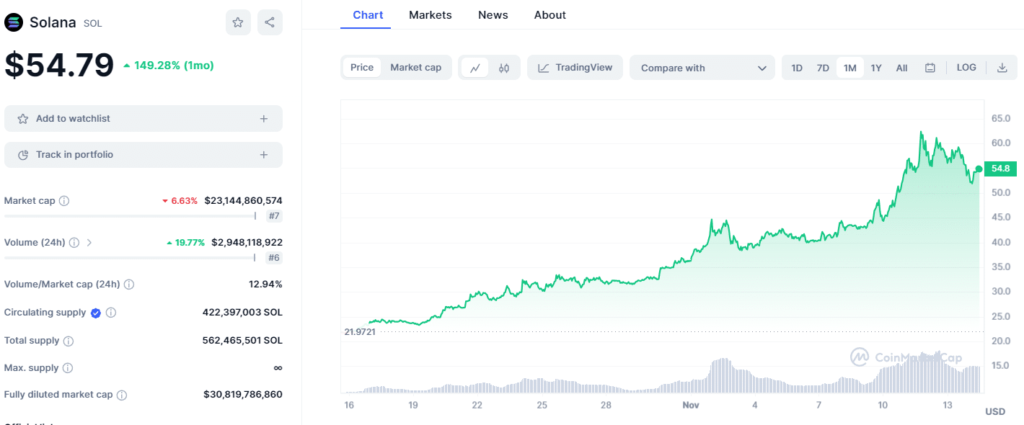The height and width of the screenshot is (425, 1024).
Task: Open the calendar date range picker
Action: (930, 68)
